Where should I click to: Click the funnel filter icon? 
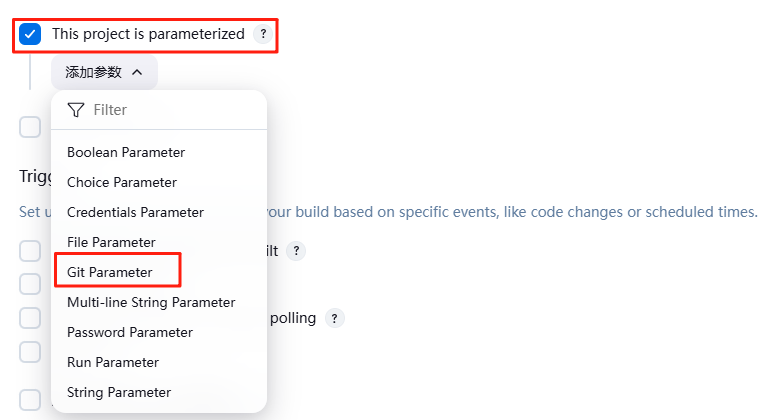(76, 110)
